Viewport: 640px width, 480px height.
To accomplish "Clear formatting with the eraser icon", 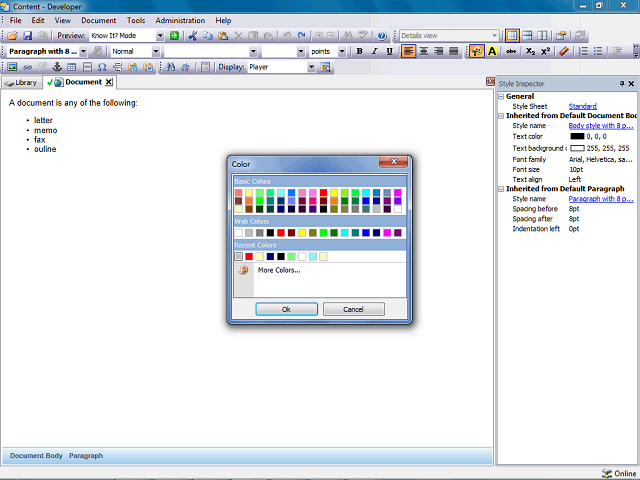I will point(564,51).
